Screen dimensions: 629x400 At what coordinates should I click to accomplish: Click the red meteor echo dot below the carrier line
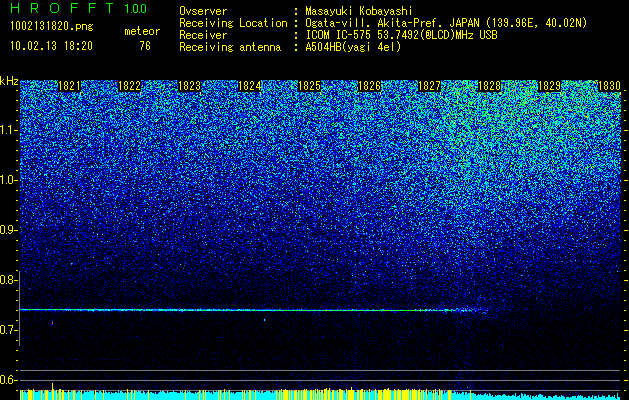point(52,322)
